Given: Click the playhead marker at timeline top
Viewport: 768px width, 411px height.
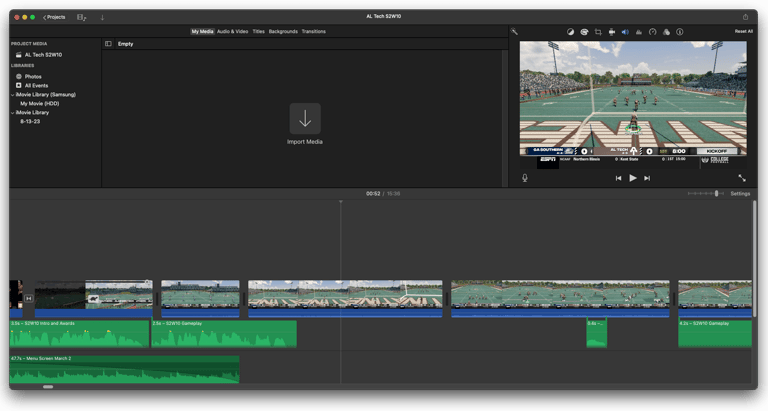Looking at the screenshot, I should pyautogui.click(x=341, y=202).
